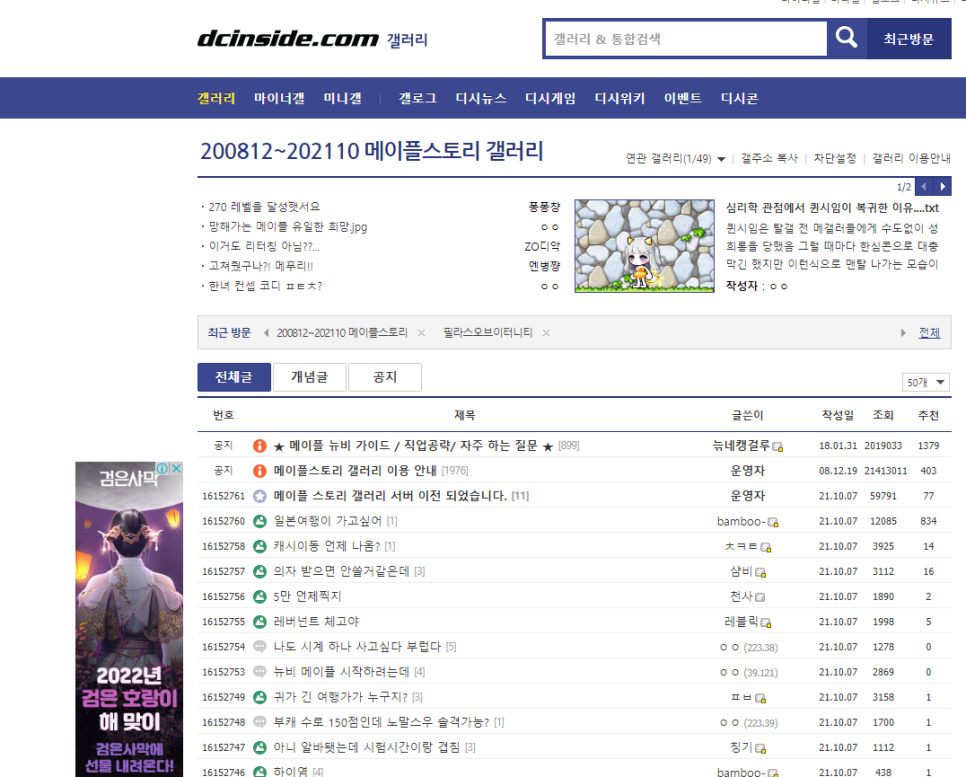Click image icon beside 의자 받으면 안쓸거같은데
Screen dimensions: 966x777
(x=260, y=571)
